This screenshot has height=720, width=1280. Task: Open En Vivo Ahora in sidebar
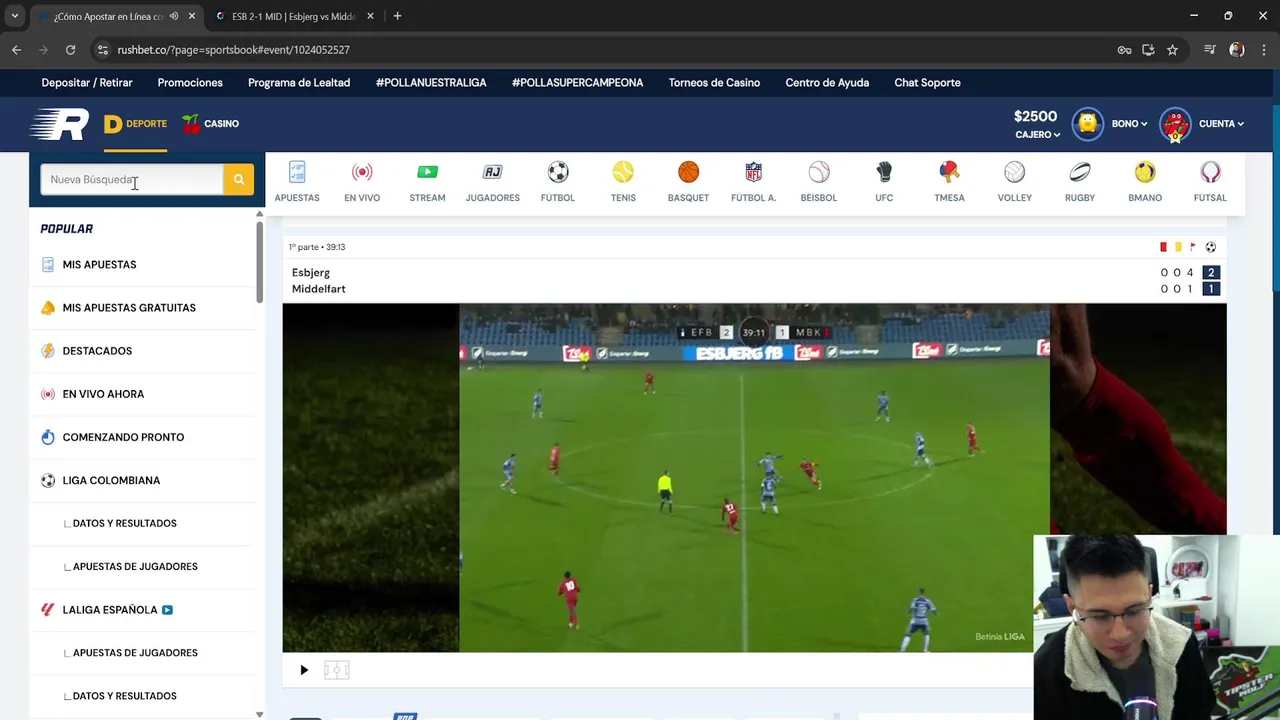click(x=144, y=394)
